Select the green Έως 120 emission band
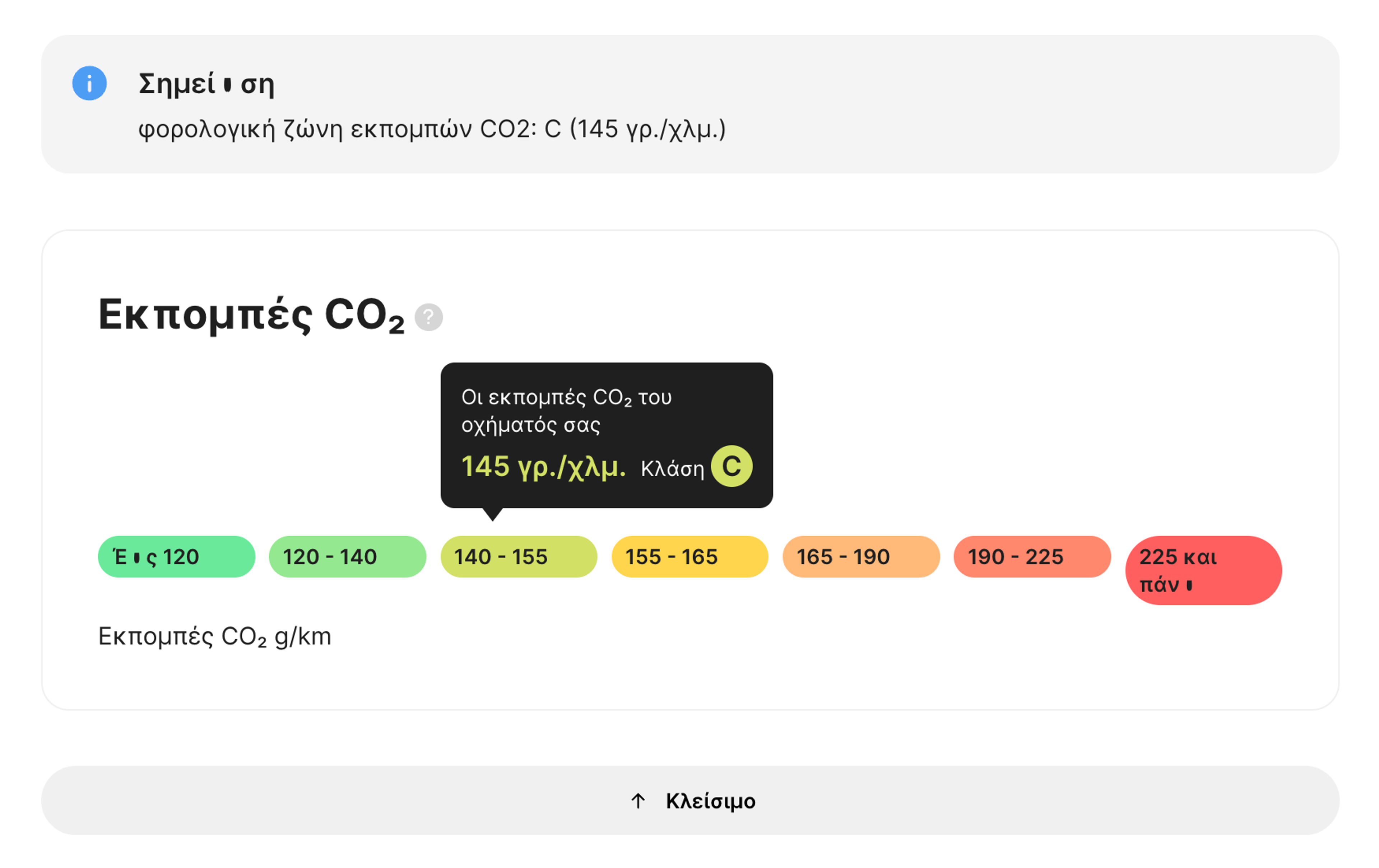Image resolution: width=1379 pixels, height=868 pixels. 176,556
